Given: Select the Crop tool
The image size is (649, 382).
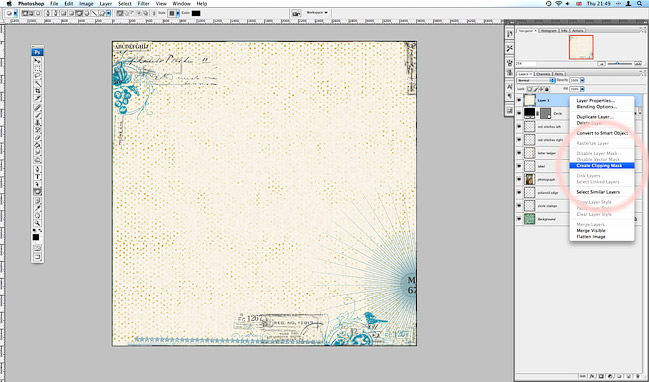Looking at the screenshot, I should point(37,91).
